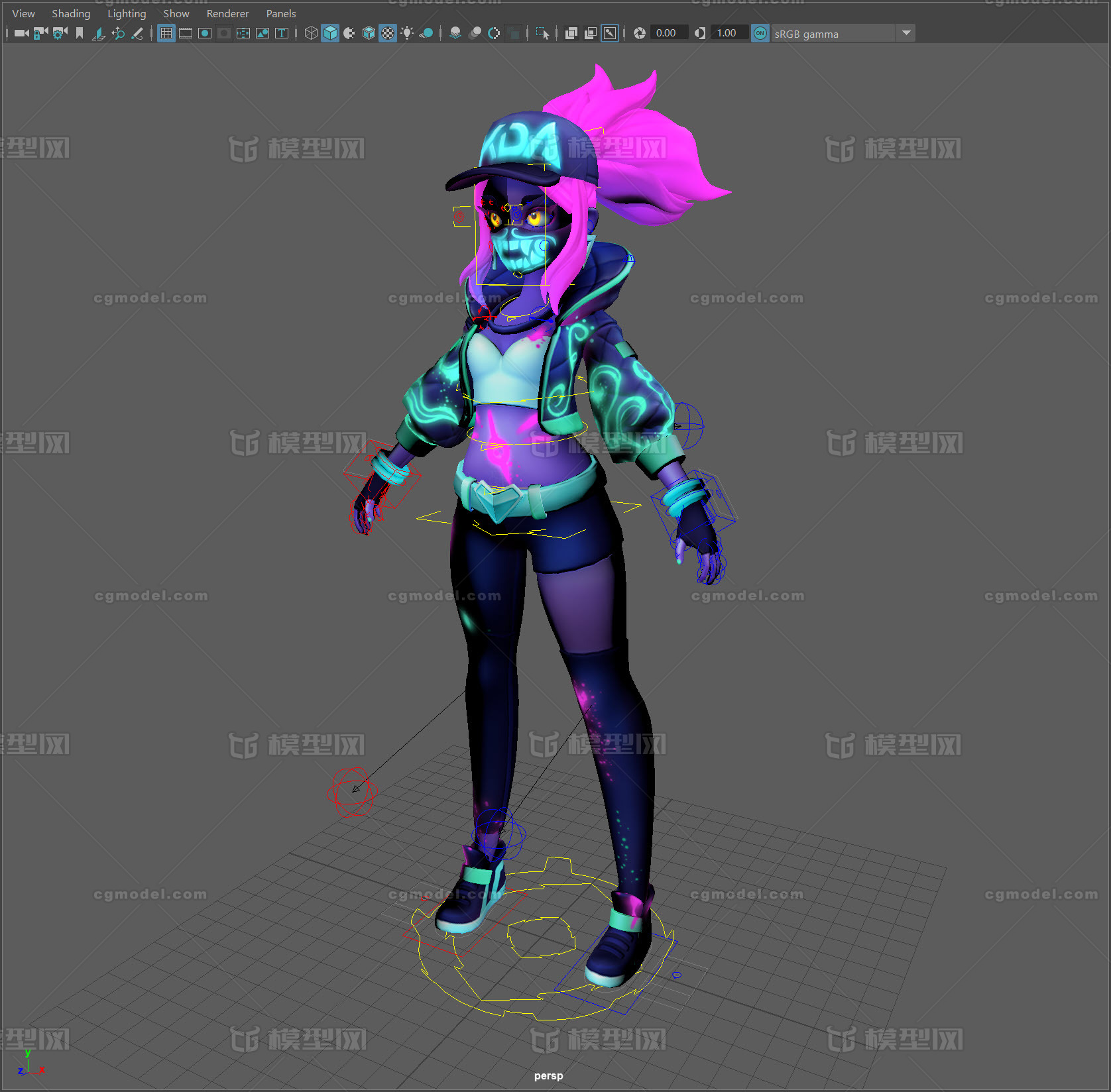
Task: Open the Renderer menu
Action: pyautogui.click(x=227, y=13)
